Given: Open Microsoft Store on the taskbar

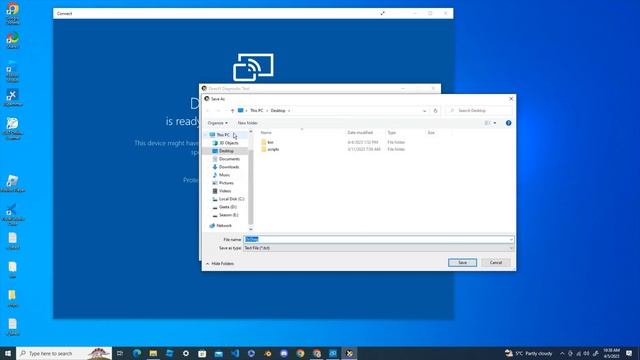Looking at the screenshot, I should (202, 353).
